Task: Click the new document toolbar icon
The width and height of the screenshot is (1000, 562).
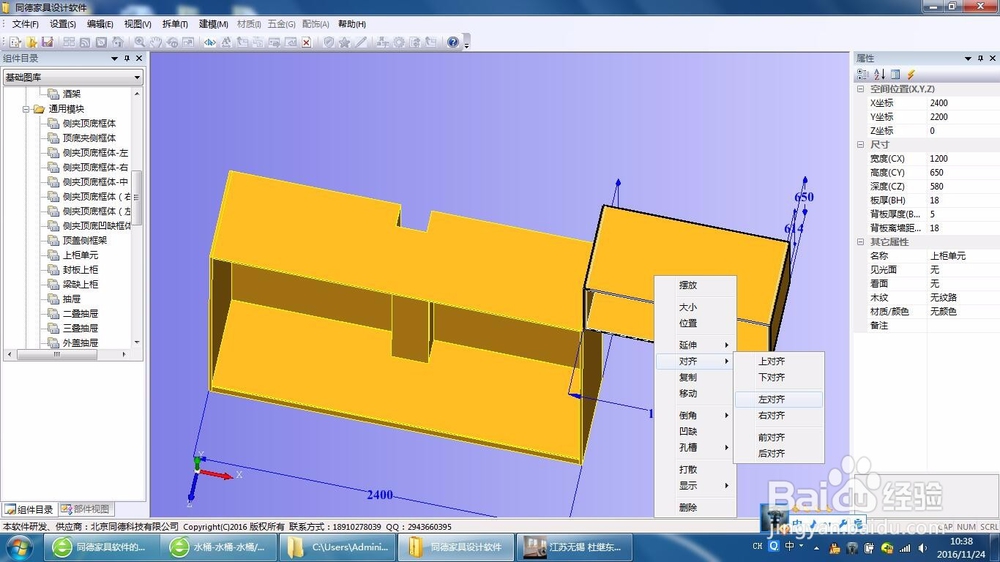Action: [x=15, y=42]
